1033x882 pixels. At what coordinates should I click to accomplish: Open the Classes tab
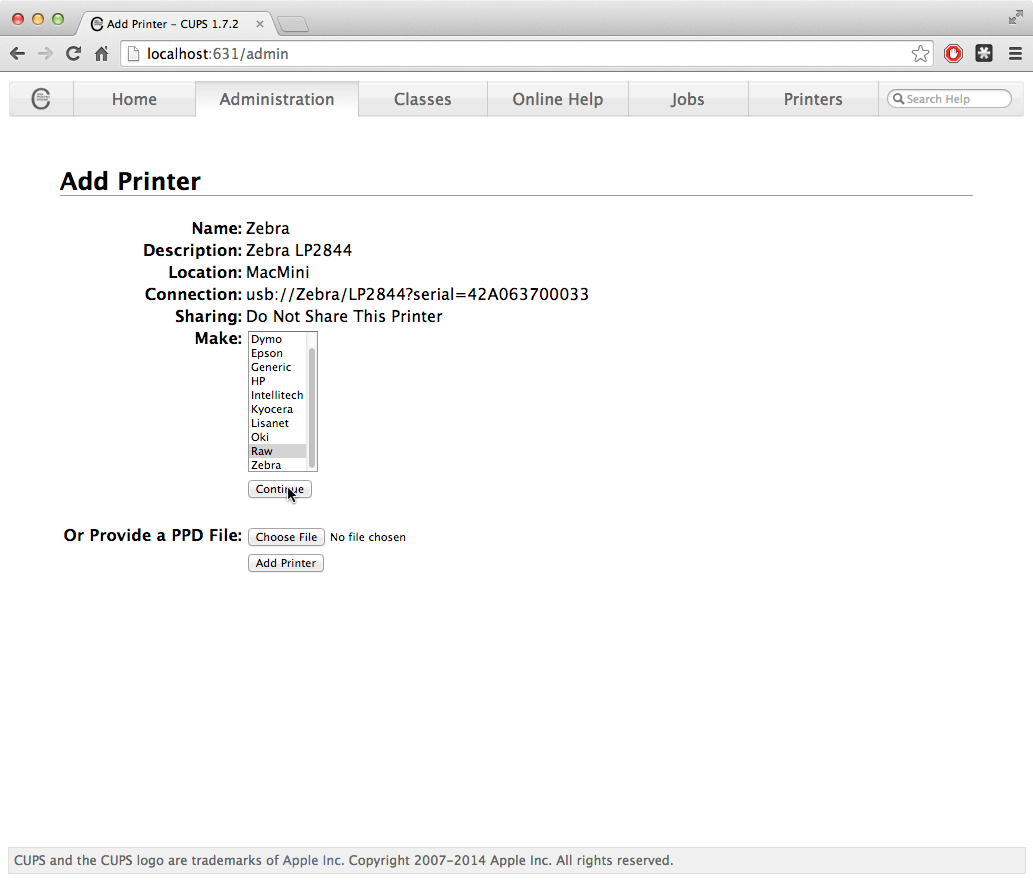423,99
